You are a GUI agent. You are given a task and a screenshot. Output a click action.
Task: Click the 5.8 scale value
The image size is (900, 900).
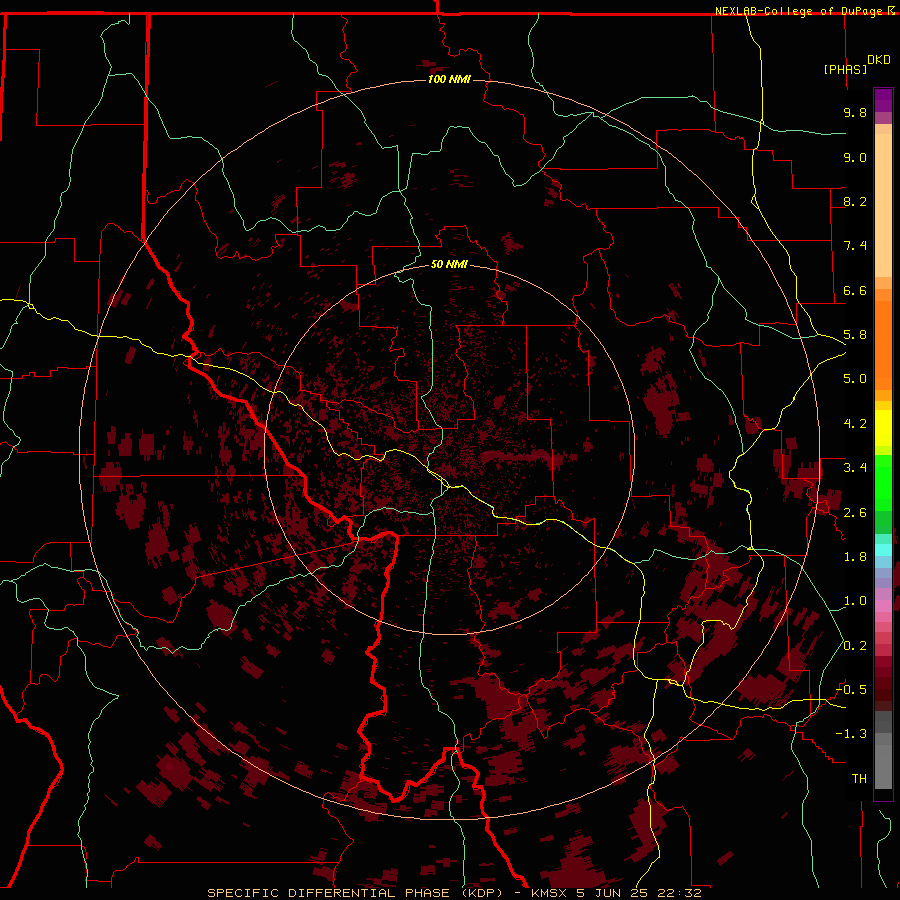coord(855,335)
